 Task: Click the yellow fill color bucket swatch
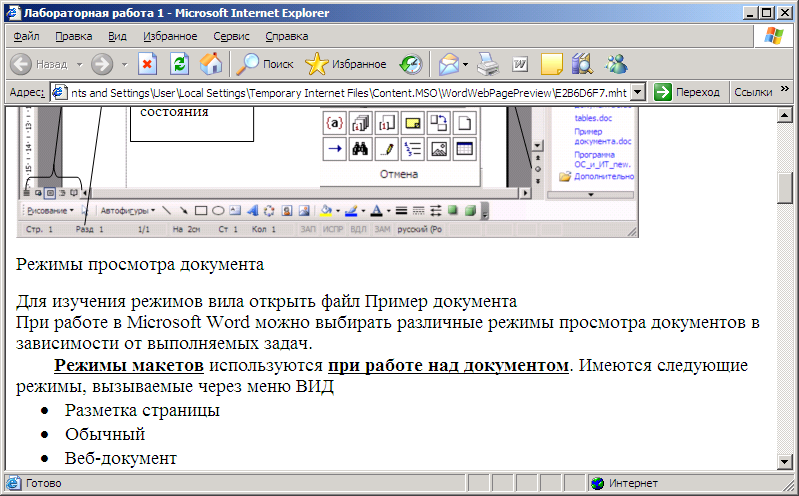point(326,211)
